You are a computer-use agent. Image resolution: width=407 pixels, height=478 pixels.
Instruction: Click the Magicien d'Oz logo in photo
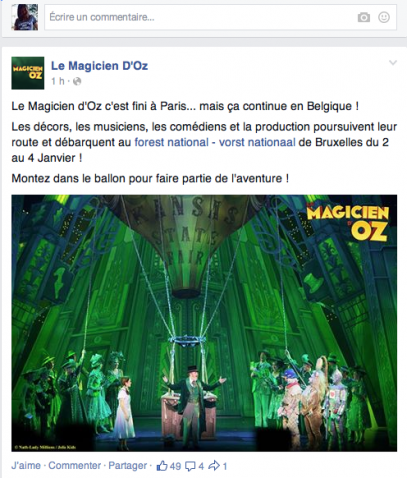348,221
